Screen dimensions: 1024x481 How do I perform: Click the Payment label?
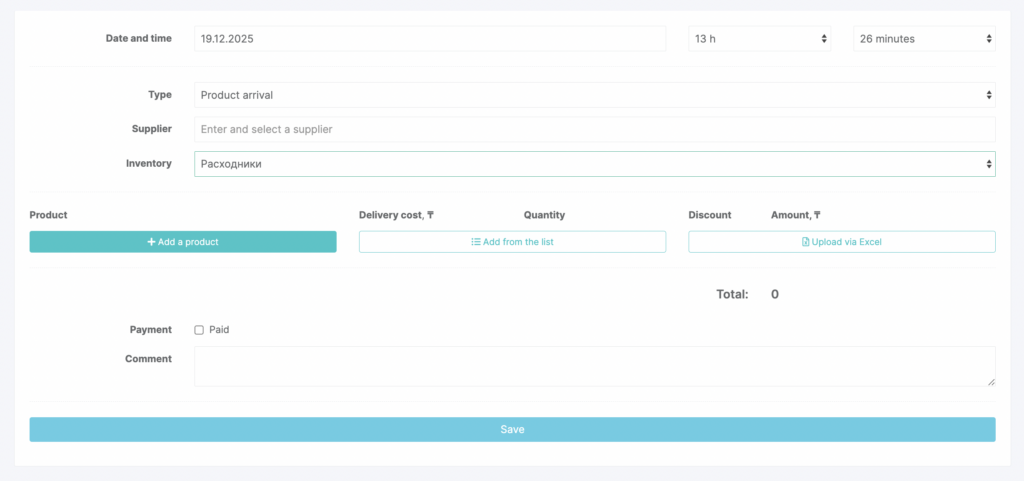pyautogui.click(x=150, y=329)
